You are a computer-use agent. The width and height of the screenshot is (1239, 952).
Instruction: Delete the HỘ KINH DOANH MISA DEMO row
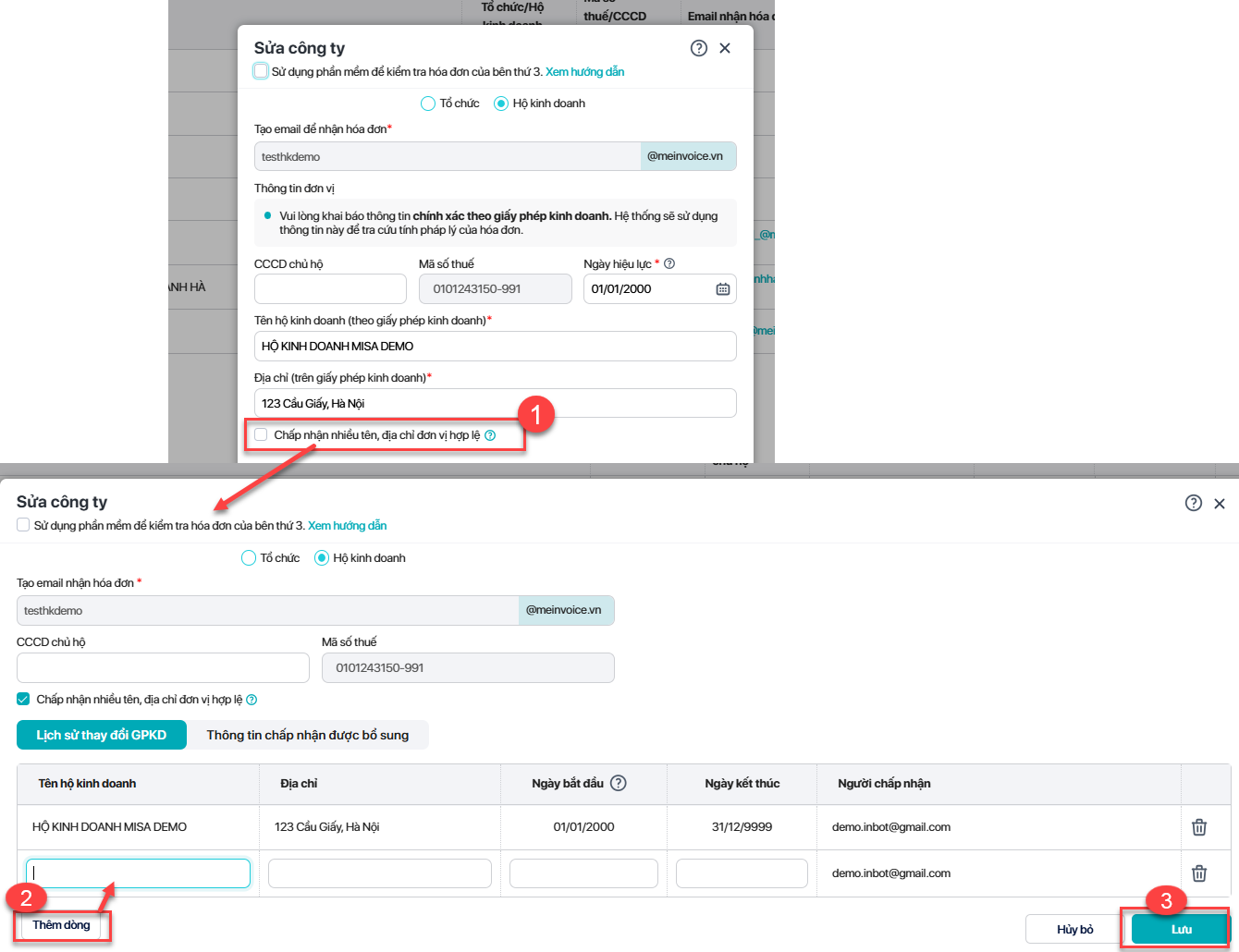point(1198,827)
